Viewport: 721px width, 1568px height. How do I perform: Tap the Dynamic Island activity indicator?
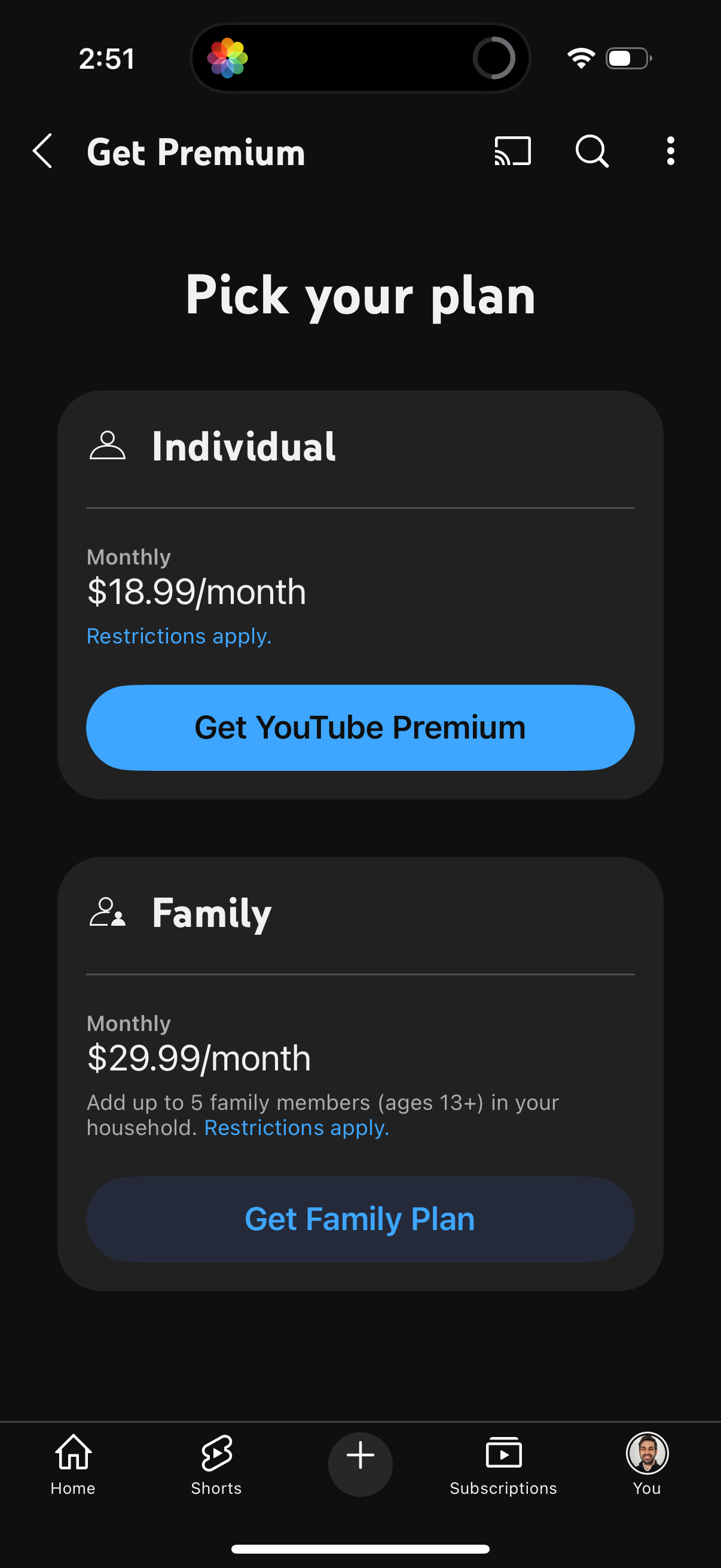click(494, 58)
